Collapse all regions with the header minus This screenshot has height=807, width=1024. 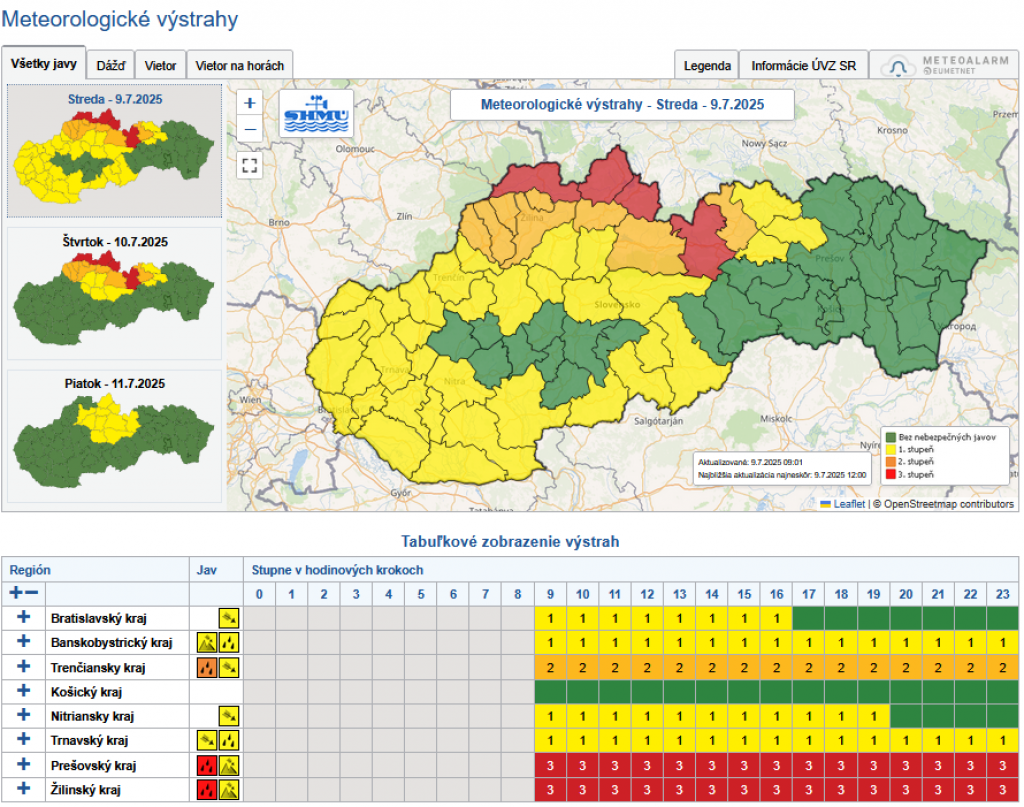pyautogui.click(x=32, y=593)
